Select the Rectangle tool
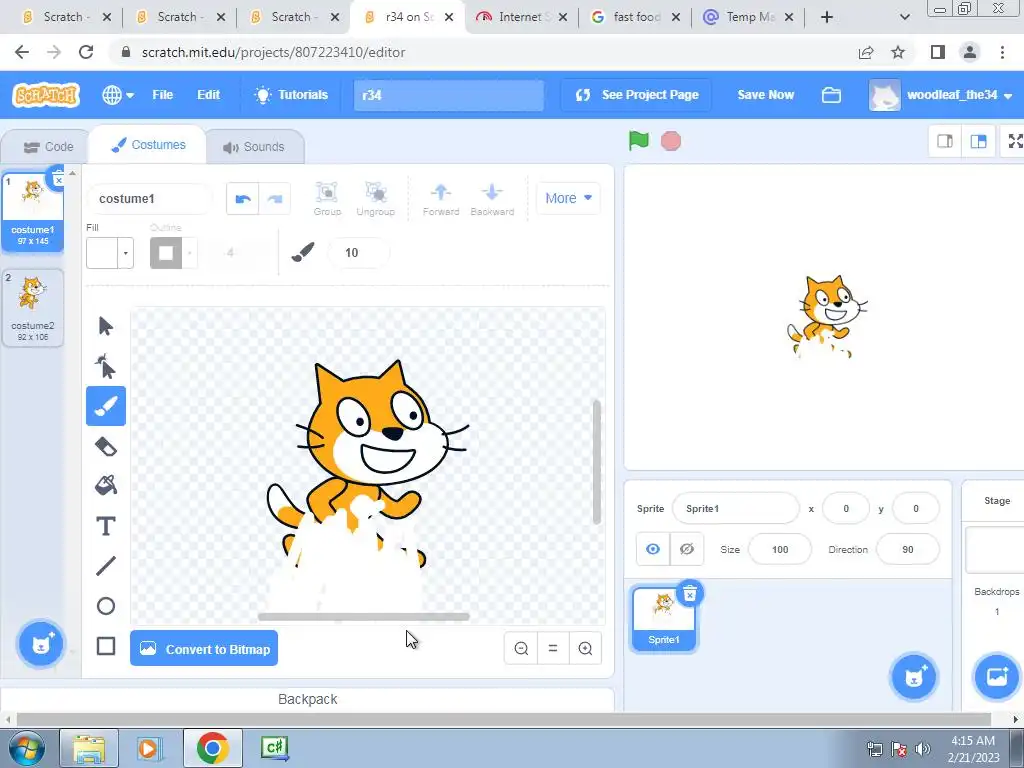Image resolution: width=1024 pixels, height=768 pixels. [106, 646]
